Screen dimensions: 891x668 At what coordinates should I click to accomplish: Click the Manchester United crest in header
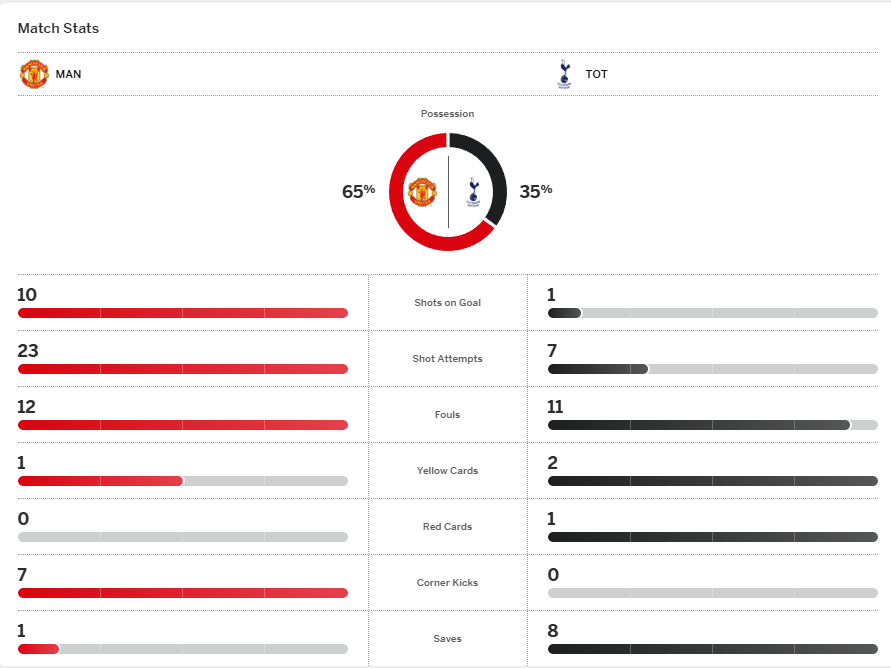click(x=34, y=74)
